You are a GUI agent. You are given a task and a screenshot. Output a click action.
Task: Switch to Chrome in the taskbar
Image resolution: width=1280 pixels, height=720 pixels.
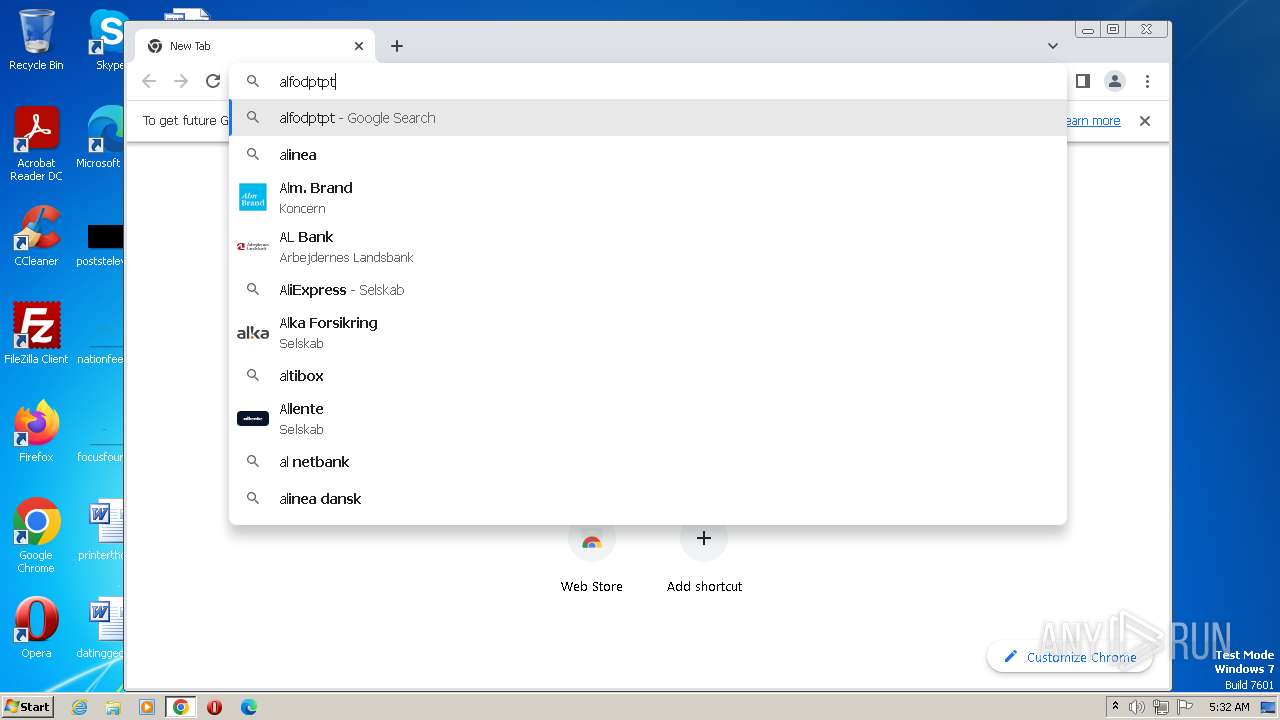click(180, 707)
